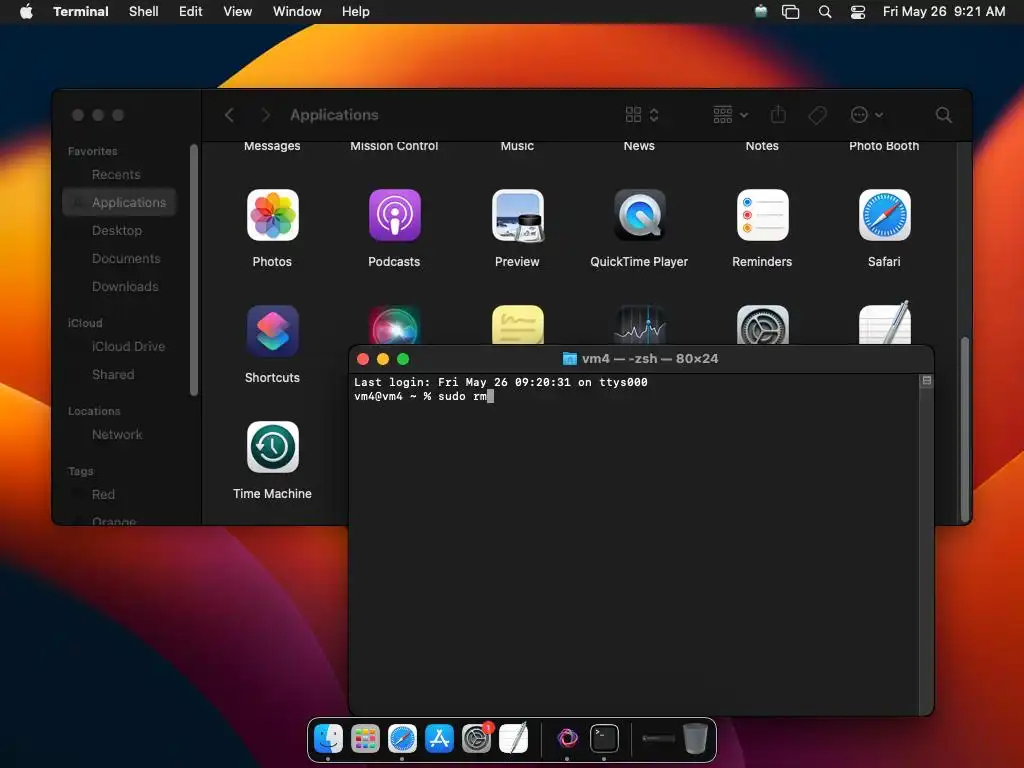Open the Safari app in Finder
Viewport: 1024px width, 768px height.
coord(884,215)
